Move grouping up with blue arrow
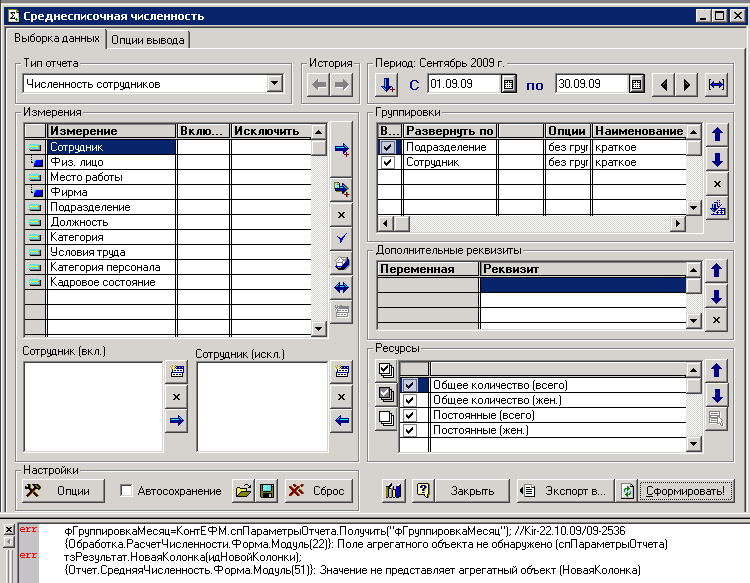This screenshot has height=583, width=750. pos(717,135)
